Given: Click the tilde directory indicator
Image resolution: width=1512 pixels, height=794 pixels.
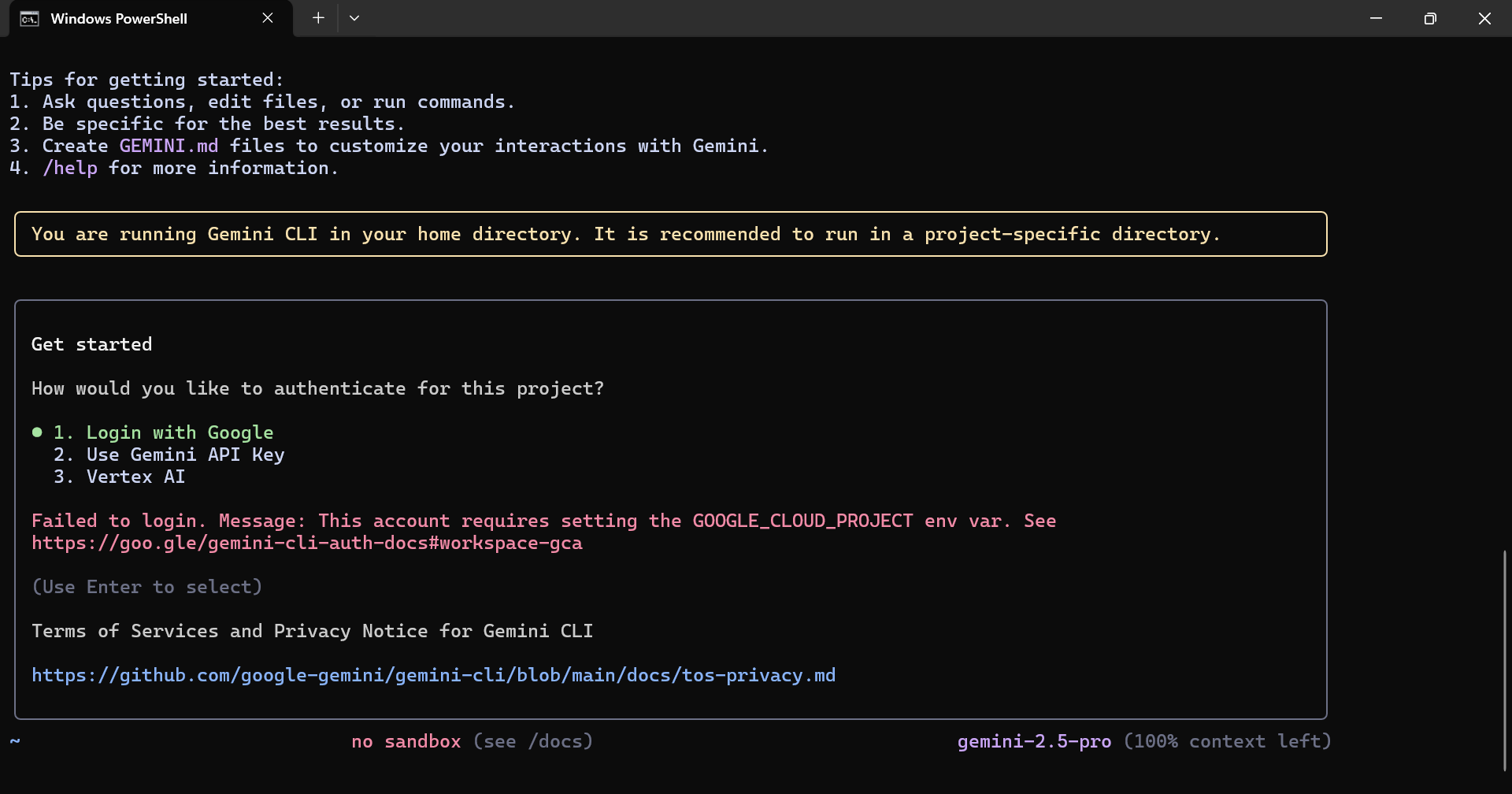Looking at the screenshot, I should [x=15, y=741].
